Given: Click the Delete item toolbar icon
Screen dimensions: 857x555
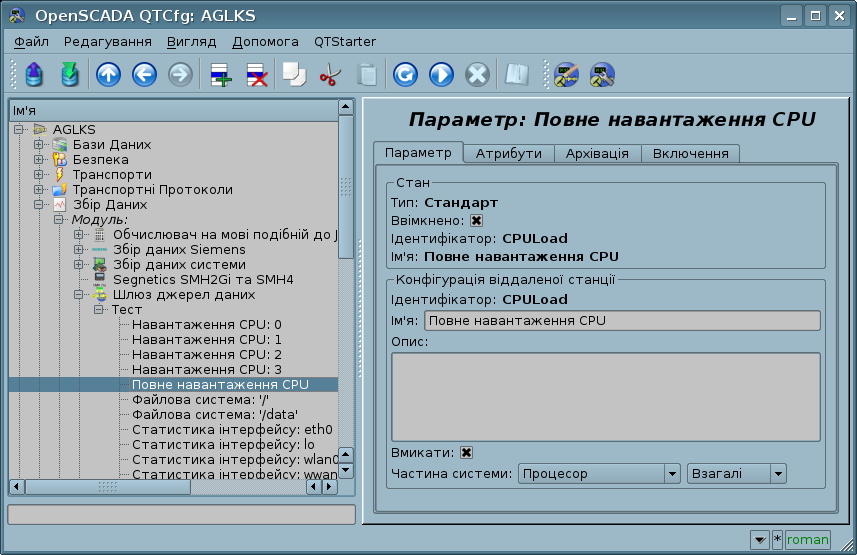Looking at the screenshot, I should (257, 74).
